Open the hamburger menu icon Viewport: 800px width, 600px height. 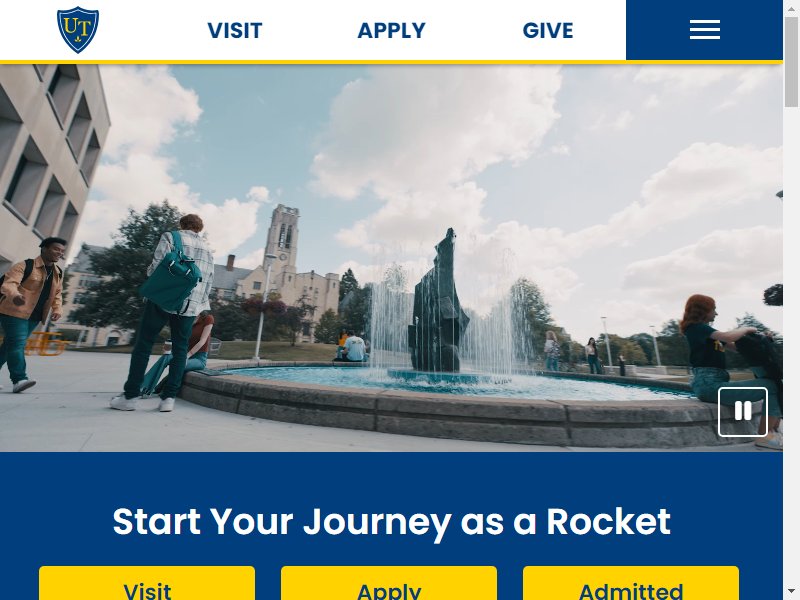point(705,30)
